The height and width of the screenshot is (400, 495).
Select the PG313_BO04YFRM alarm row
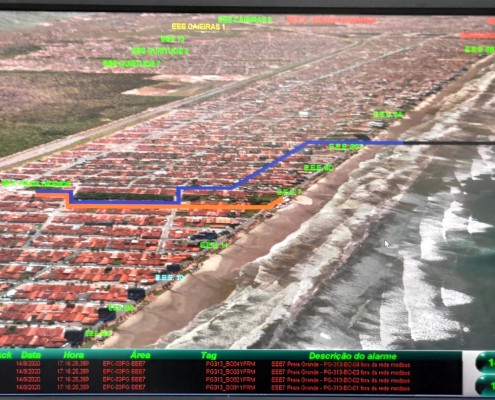coord(230,365)
